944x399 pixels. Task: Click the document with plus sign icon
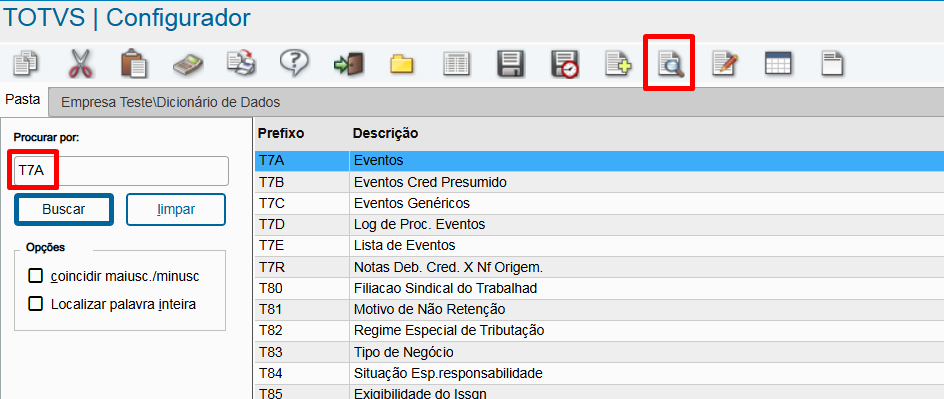(618, 63)
